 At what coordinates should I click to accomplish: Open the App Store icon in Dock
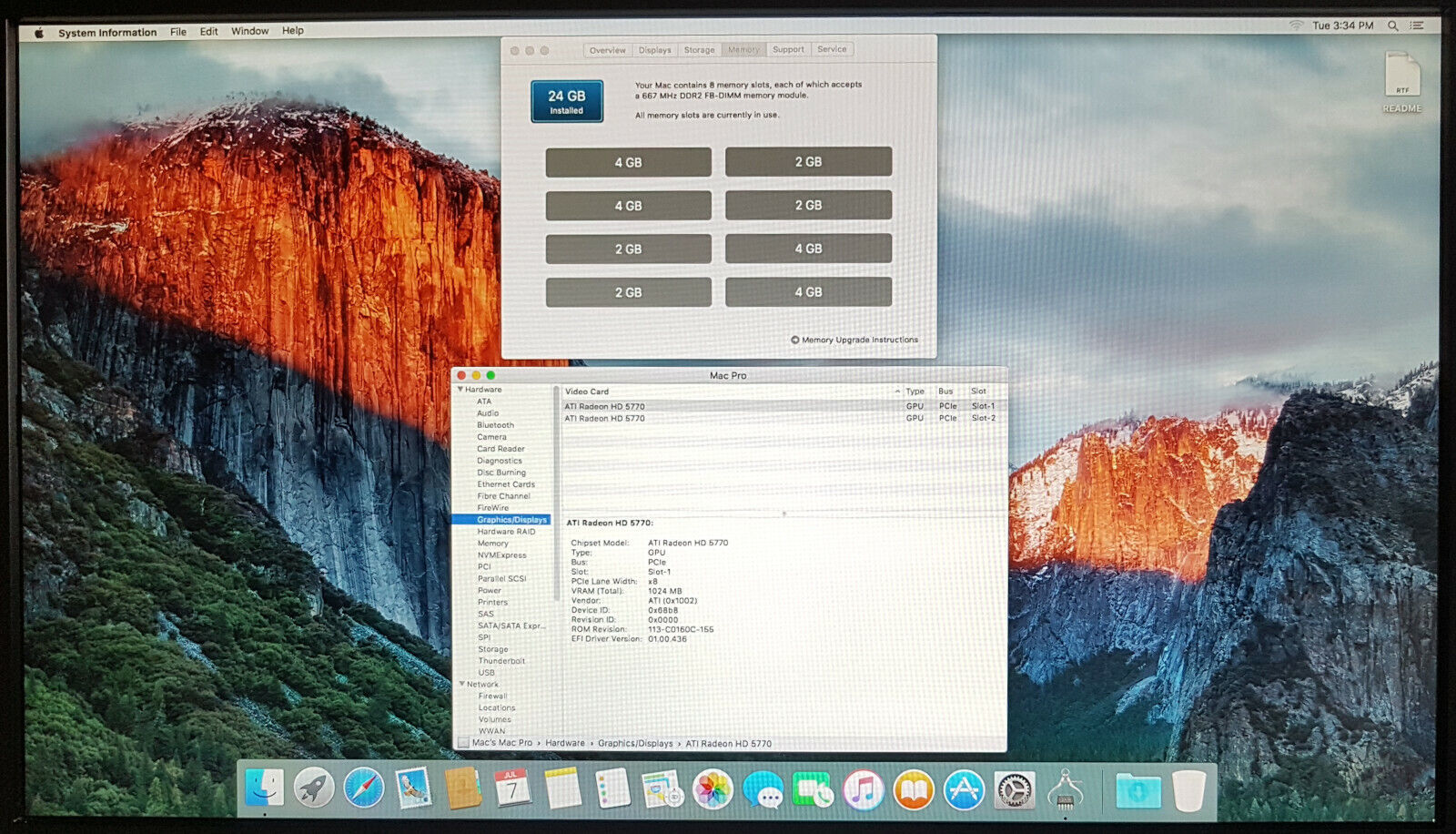pos(963,788)
